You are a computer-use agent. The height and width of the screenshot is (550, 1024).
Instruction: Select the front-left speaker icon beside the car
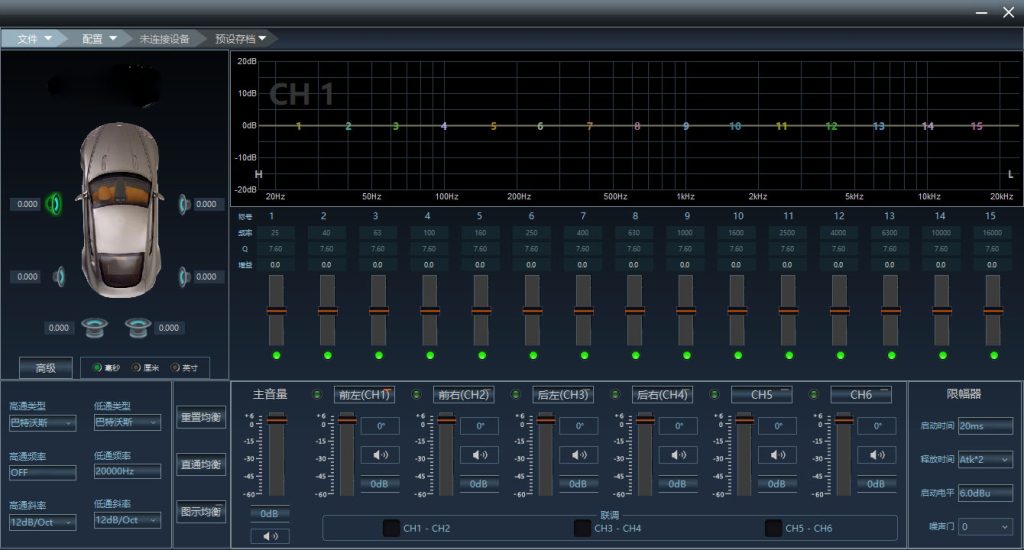[54, 204]
